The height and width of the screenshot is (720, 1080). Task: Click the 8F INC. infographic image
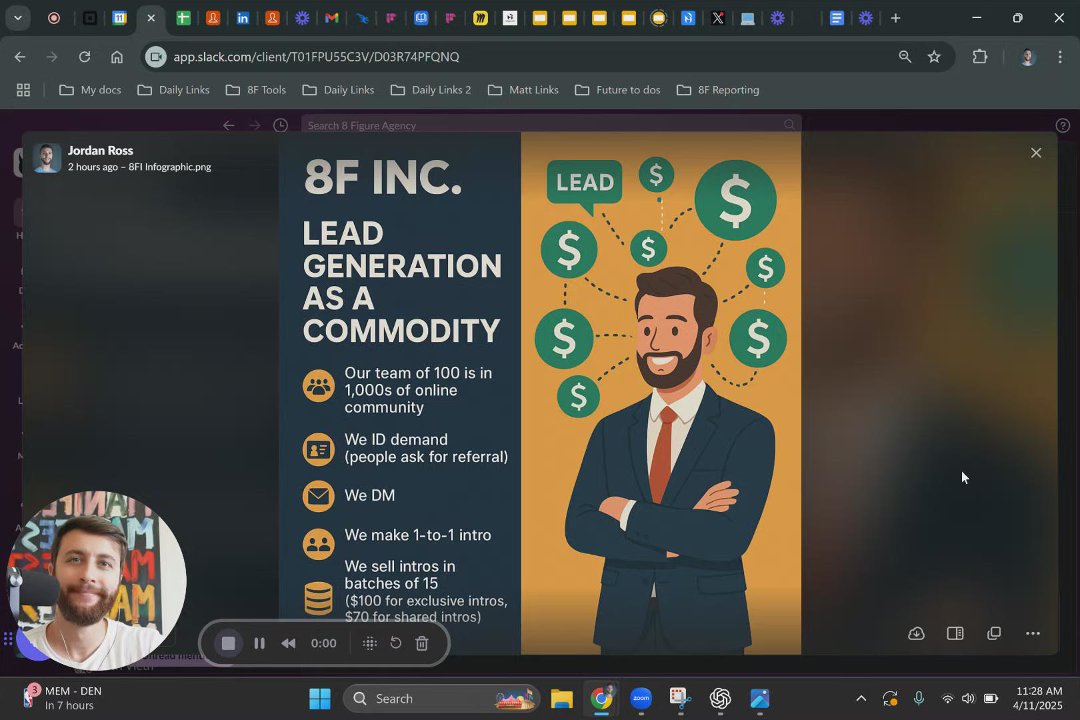click(540, 393)
